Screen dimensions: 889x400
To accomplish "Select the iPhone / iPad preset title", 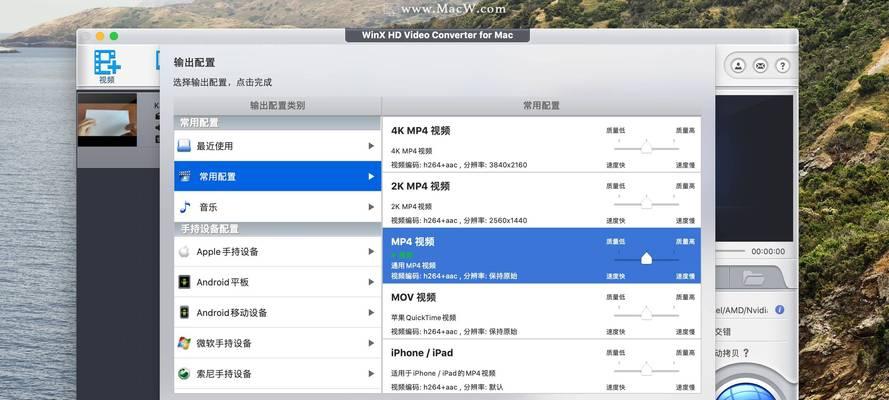I will coord(422,352).
